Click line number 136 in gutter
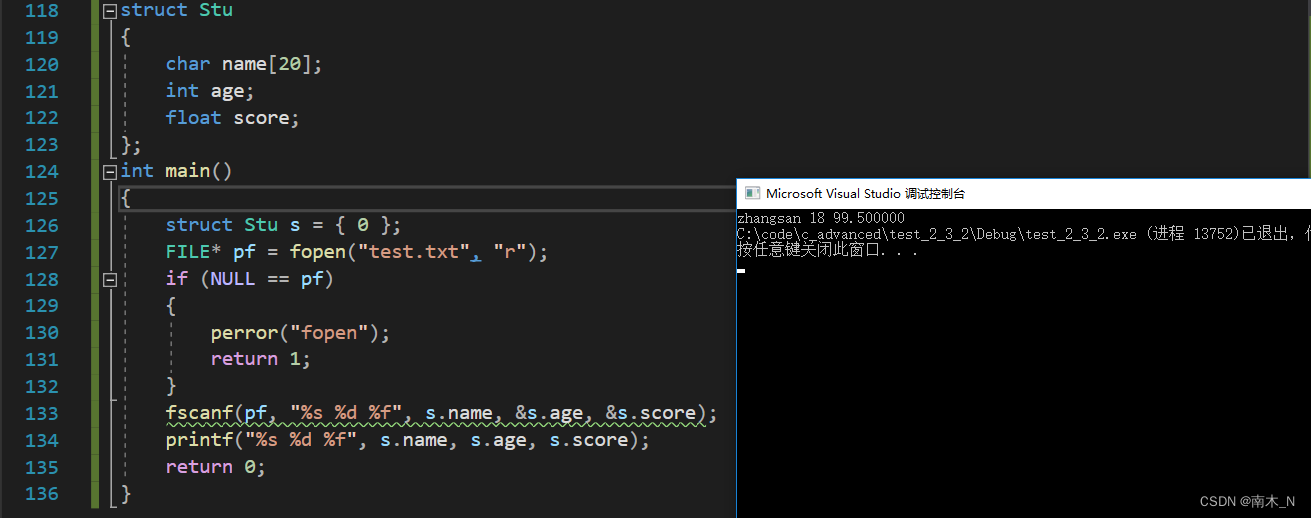The height and width of the screenshot is (518, 1311). point(40,493)
